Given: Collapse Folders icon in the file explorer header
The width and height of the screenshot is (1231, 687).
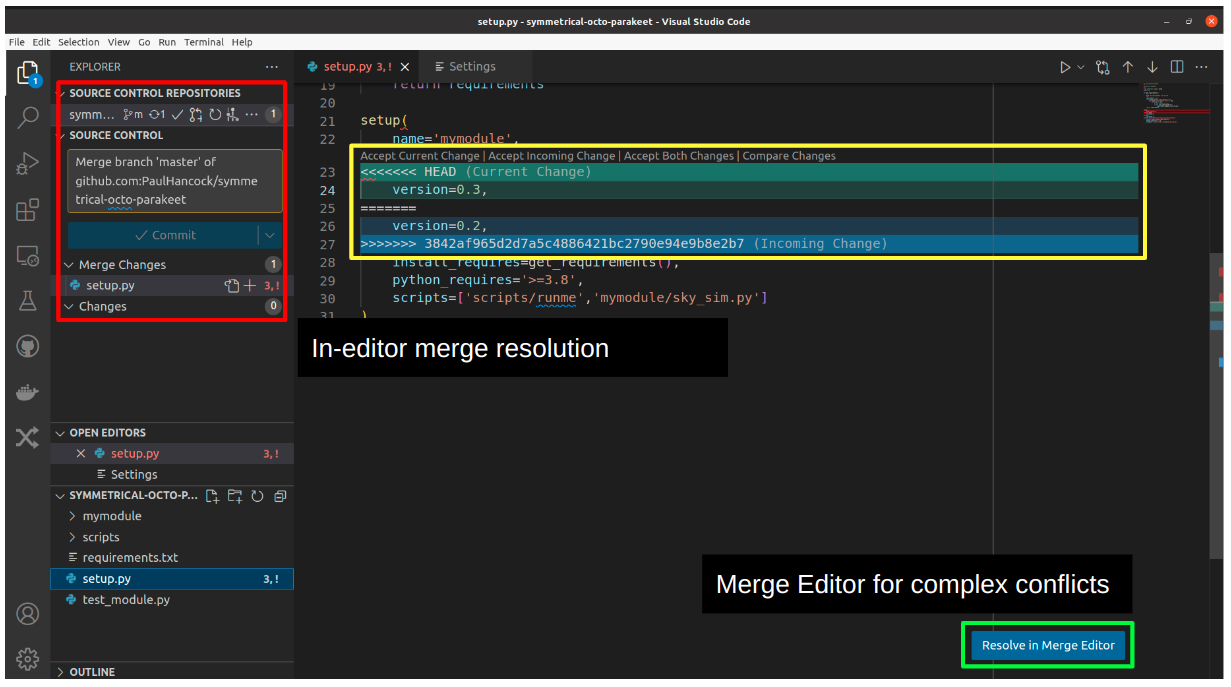Looking at the screenshot, I should 279,495.
